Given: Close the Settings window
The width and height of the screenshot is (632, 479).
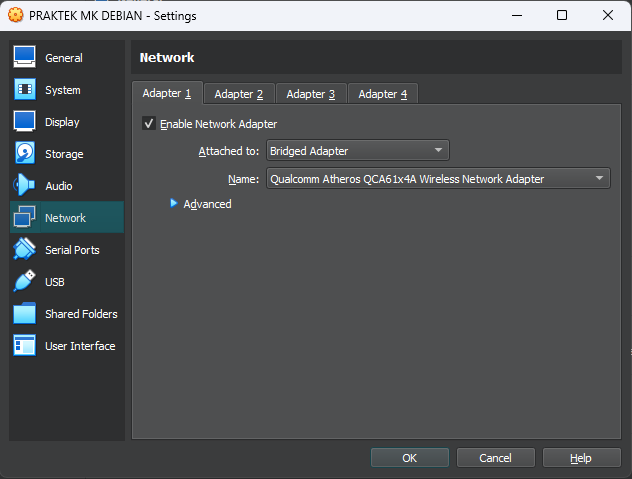Looking at the screenshot, I should 608,15.
